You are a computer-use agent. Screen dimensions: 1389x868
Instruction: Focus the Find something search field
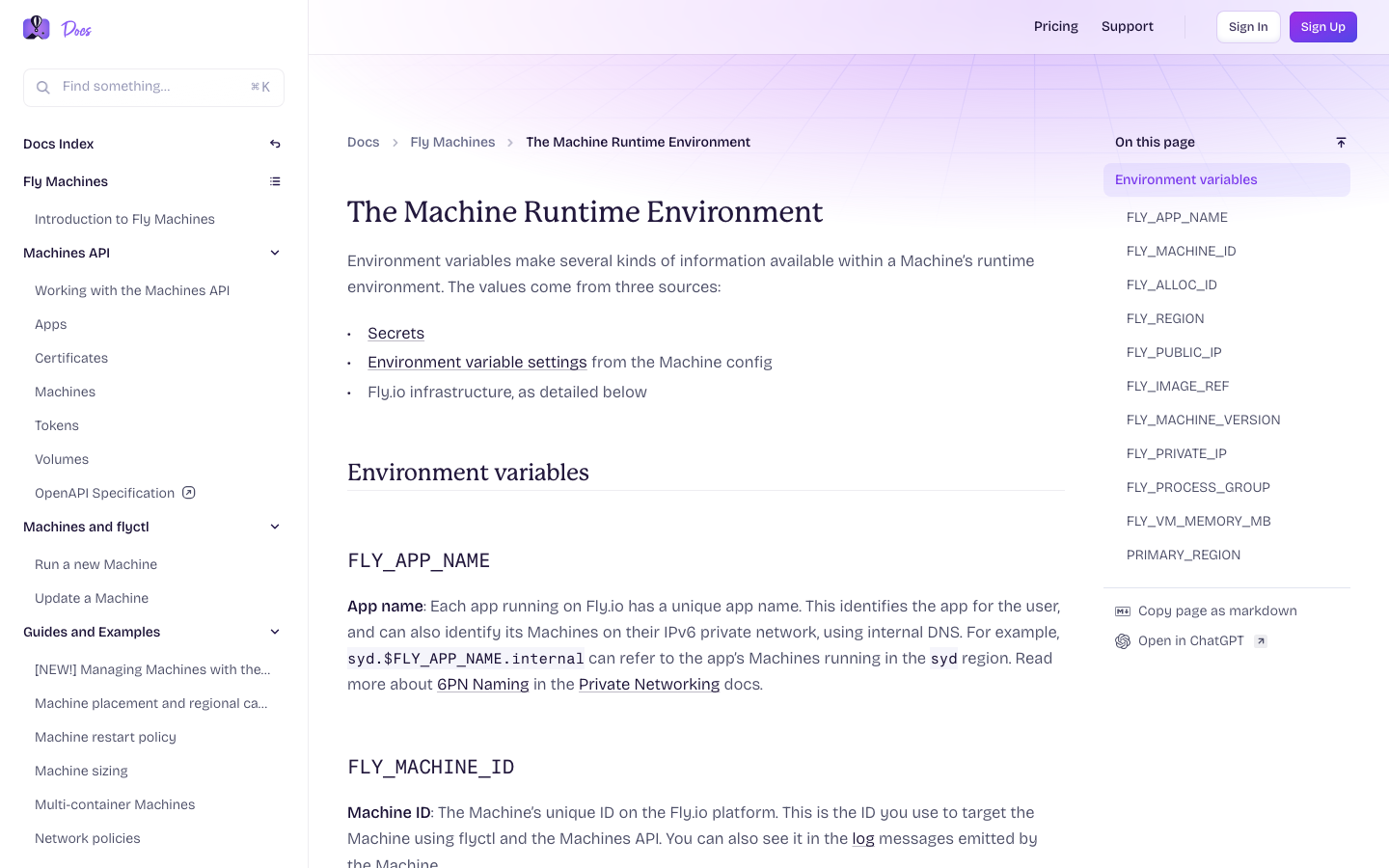coord(153,87)
